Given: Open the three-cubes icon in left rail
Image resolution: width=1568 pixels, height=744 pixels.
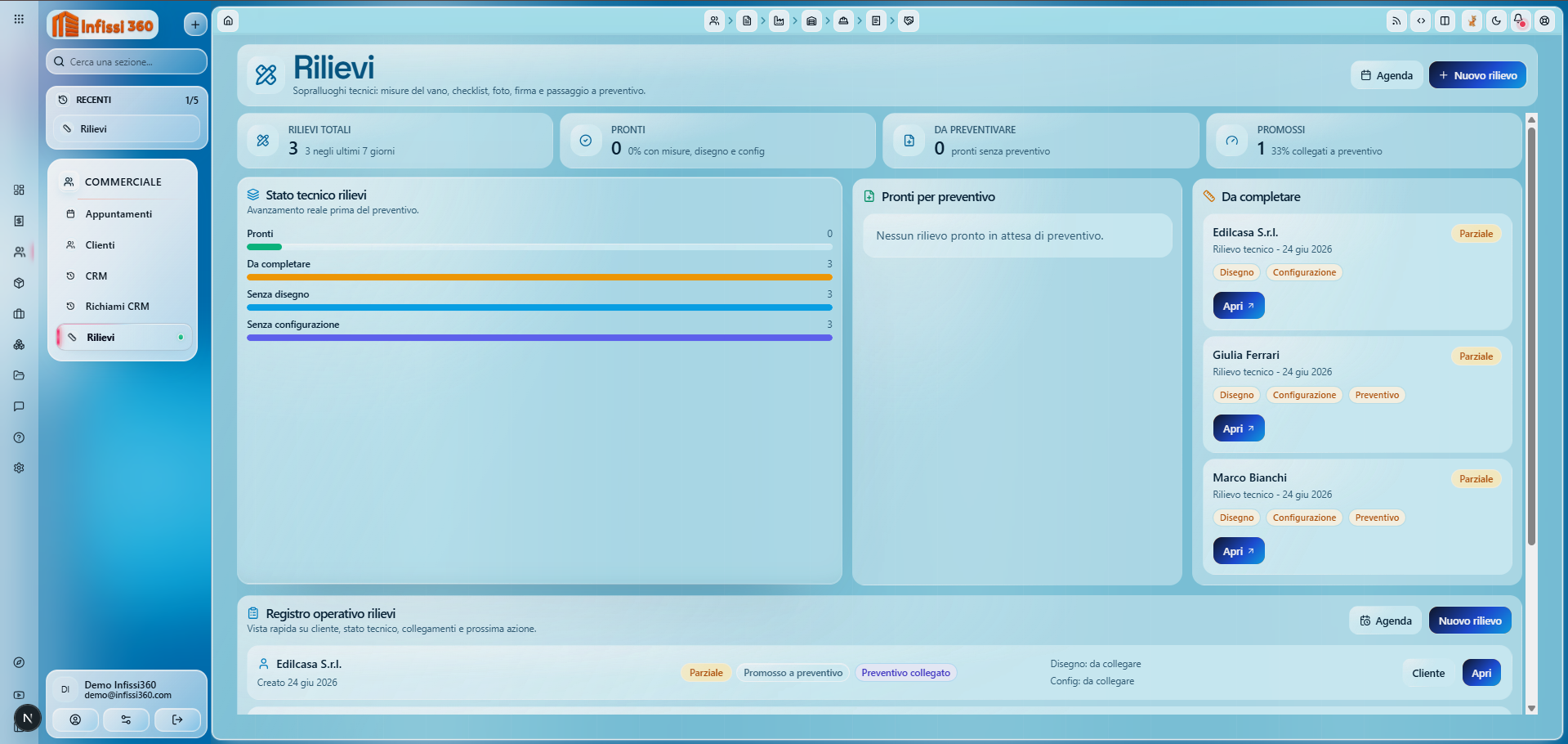Looking at the screenshot, I should 19,345.
